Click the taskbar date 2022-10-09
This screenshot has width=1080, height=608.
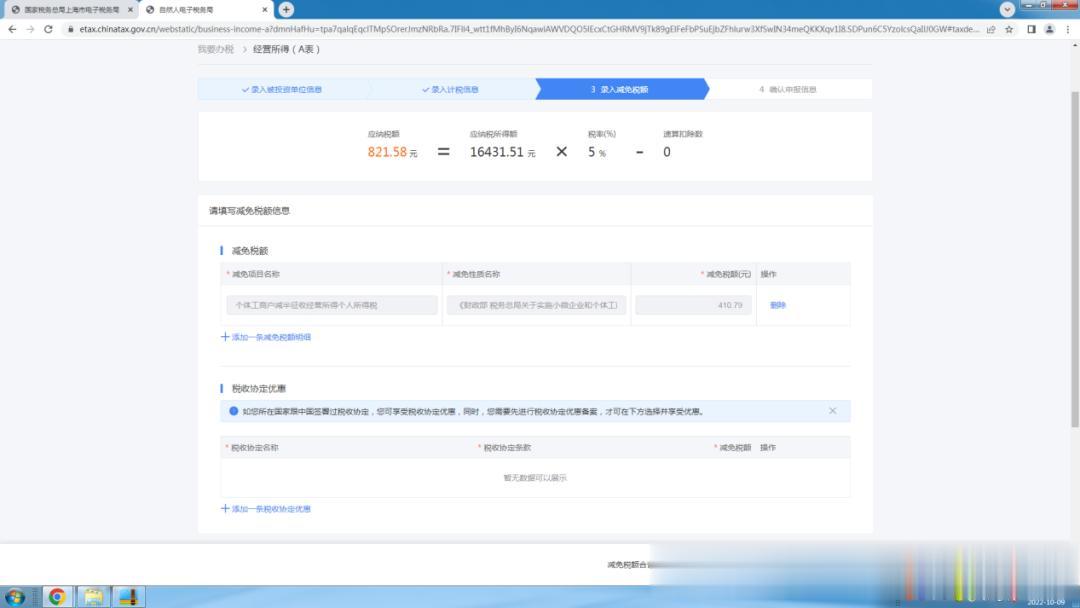click(x=1046, y=602)
